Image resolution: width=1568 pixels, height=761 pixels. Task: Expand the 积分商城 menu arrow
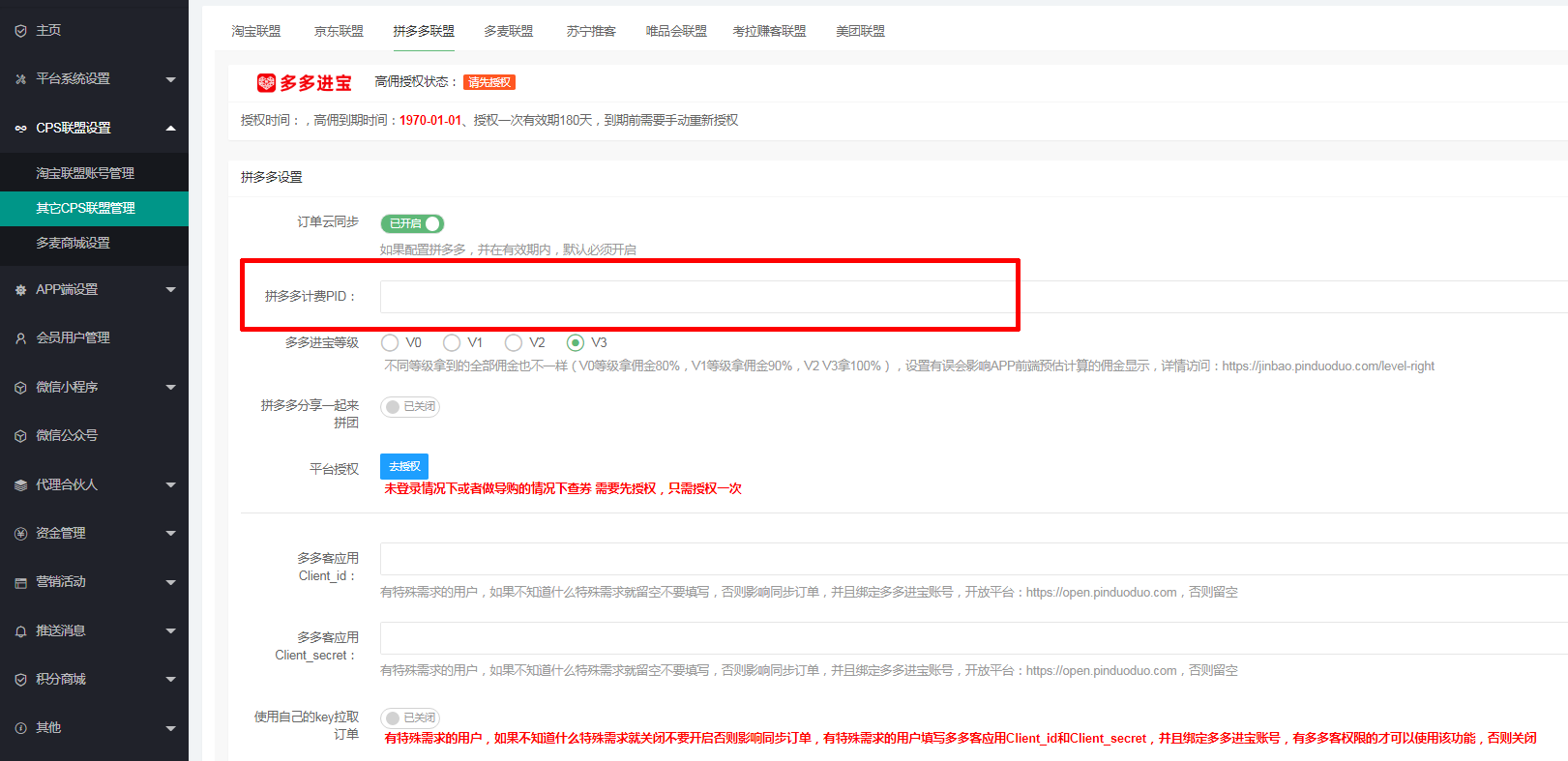point(171,680)
